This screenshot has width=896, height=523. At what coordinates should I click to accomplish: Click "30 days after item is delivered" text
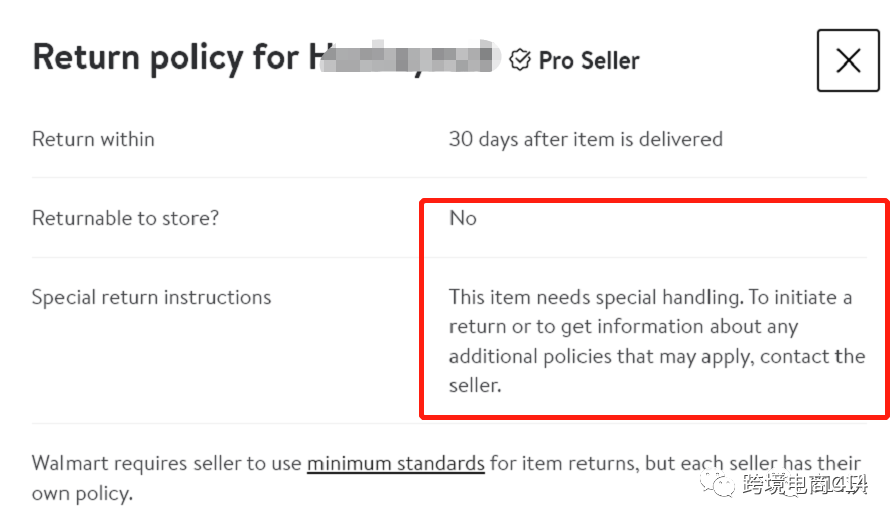coord(585,139)
